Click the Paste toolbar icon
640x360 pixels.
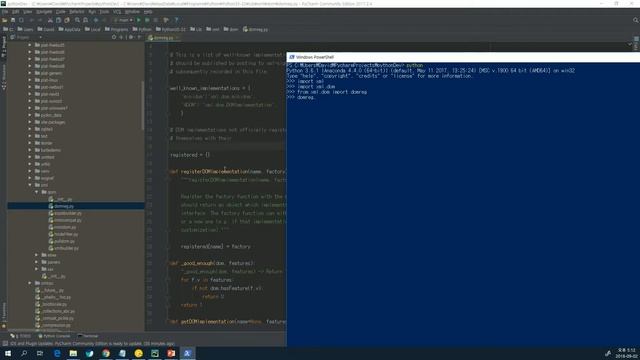(x=67, y=20)
